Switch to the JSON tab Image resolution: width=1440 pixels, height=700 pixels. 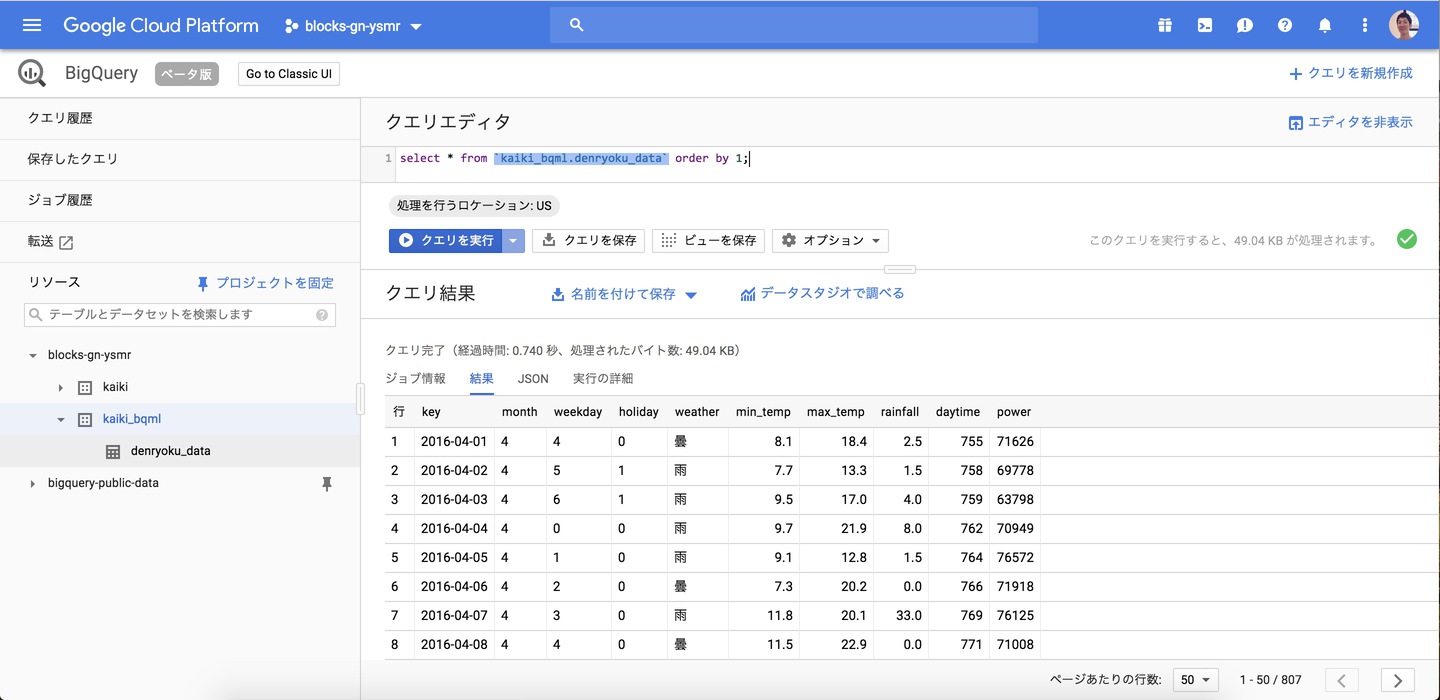point(533,379)
